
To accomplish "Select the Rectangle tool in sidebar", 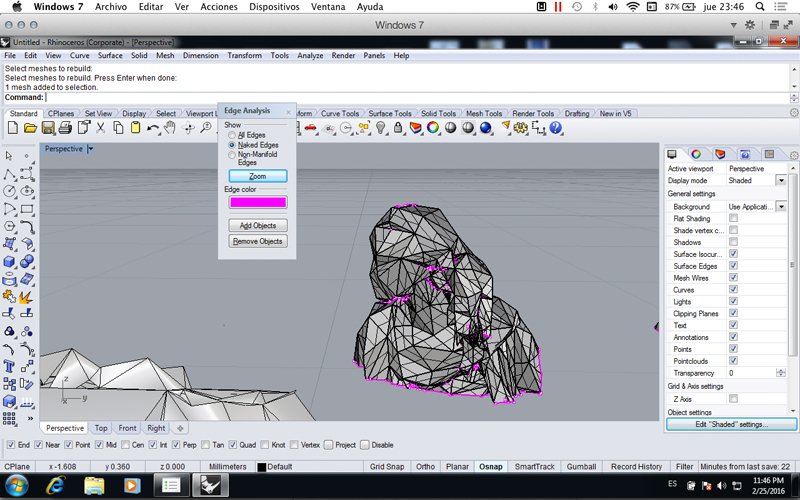I will click(27, 209).
